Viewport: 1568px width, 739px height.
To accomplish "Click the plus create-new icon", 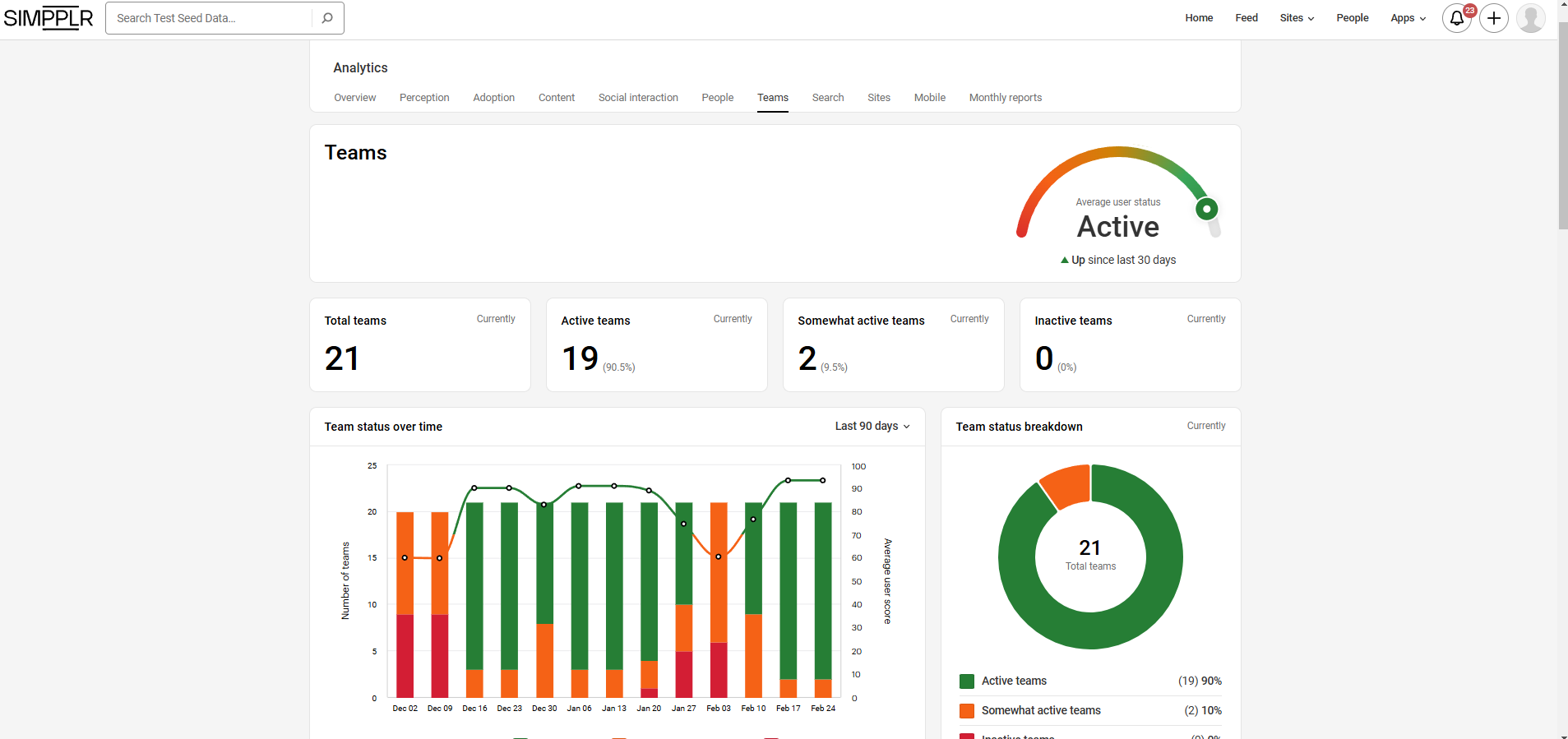I will pyautogui.click(x=1494, y=18).
